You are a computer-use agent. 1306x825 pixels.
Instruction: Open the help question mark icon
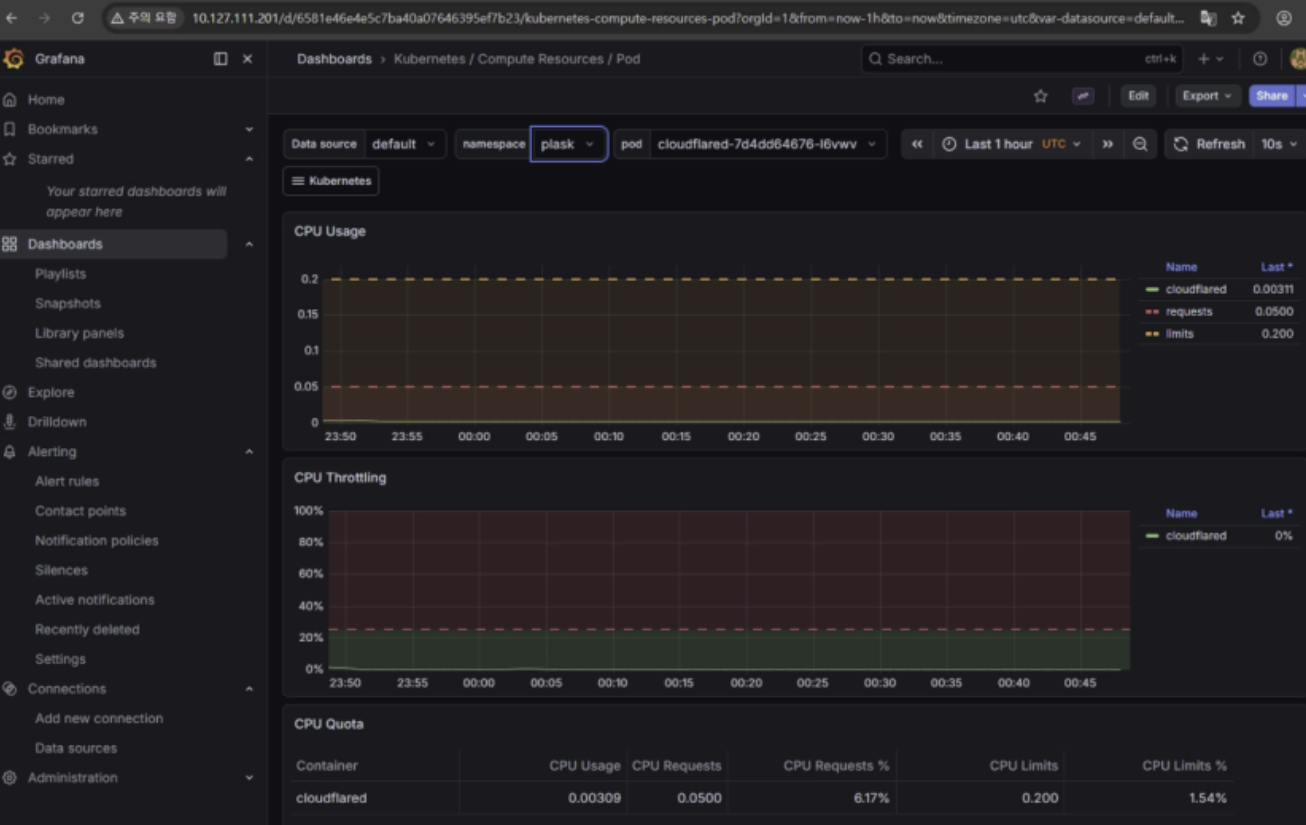[1260, 59]
